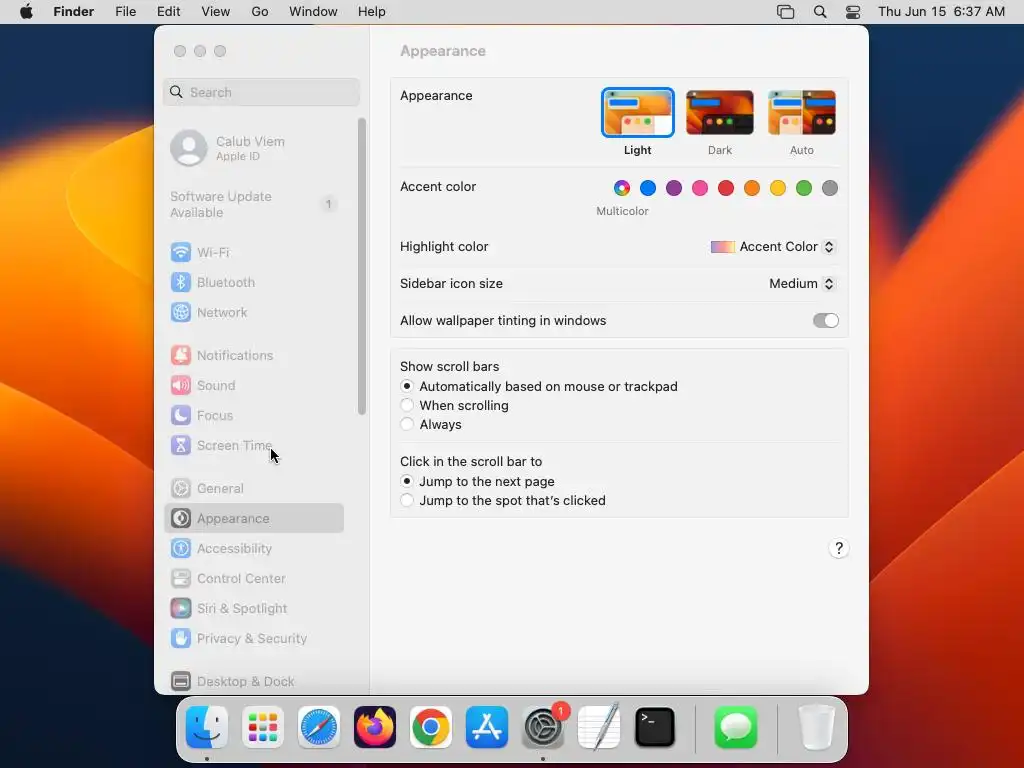Viewport: 1024px width, 768px height.
Task: Launch Terminal from the Dock
Action: point(654,727)
